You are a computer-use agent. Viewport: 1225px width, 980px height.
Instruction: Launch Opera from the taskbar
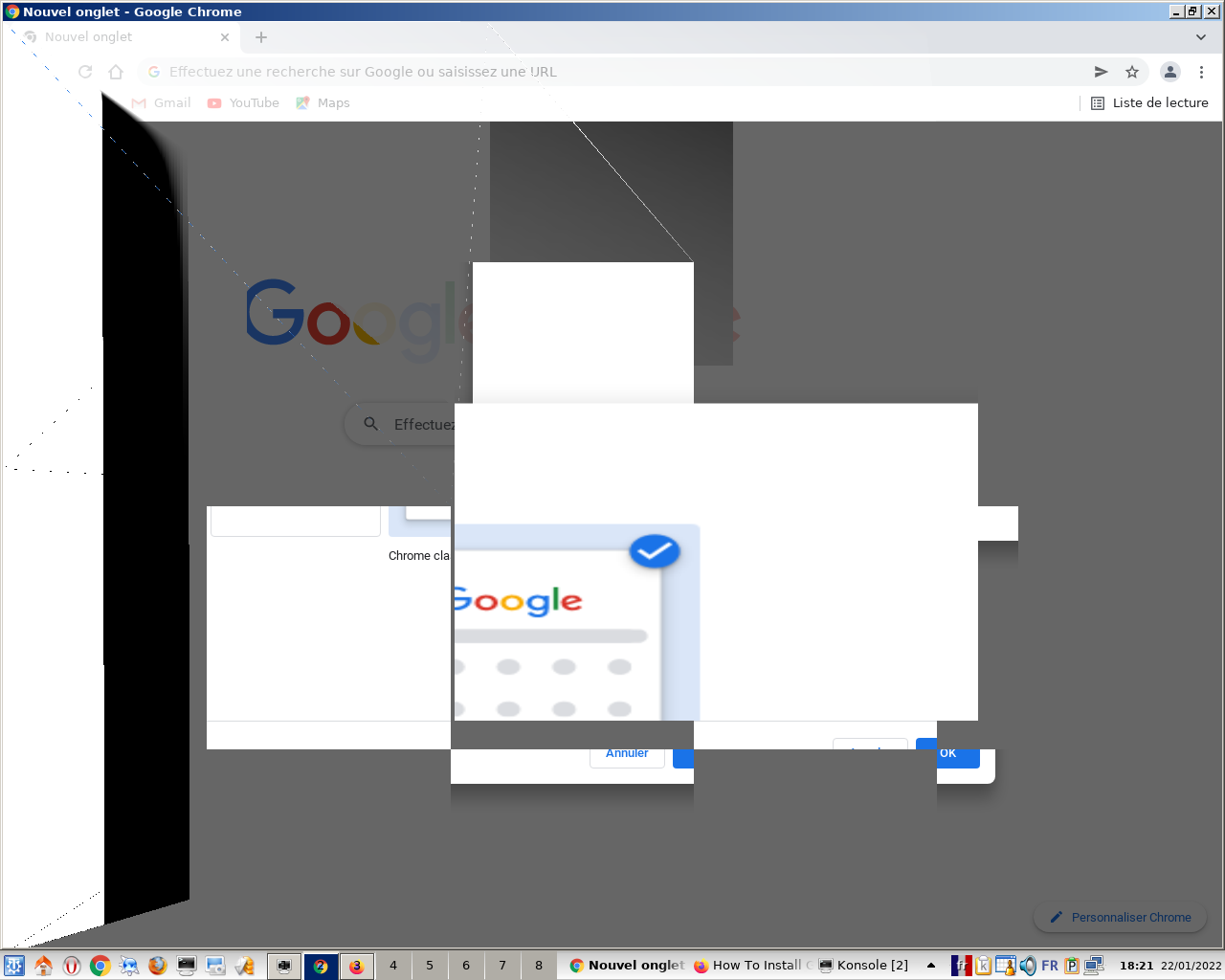coord(72,966)
